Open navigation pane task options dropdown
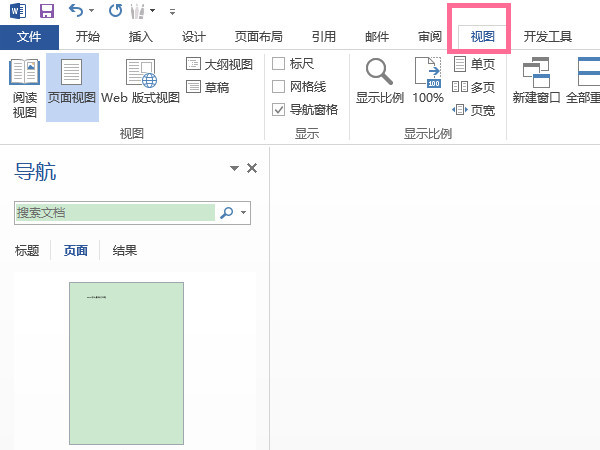The image size is (600, 450). (234, 169)
